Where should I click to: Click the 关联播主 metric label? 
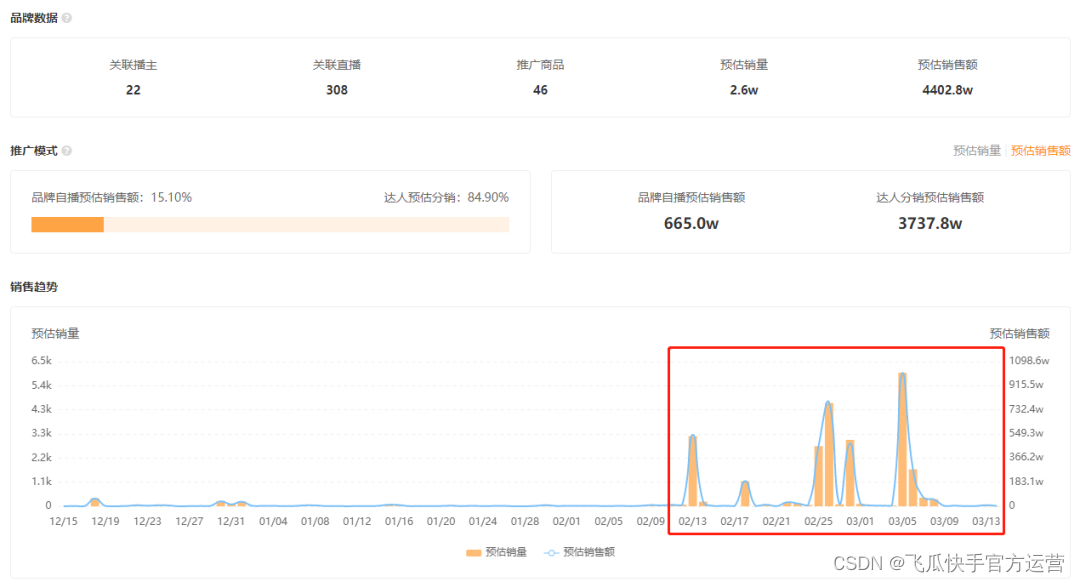(x=133, y=65)
